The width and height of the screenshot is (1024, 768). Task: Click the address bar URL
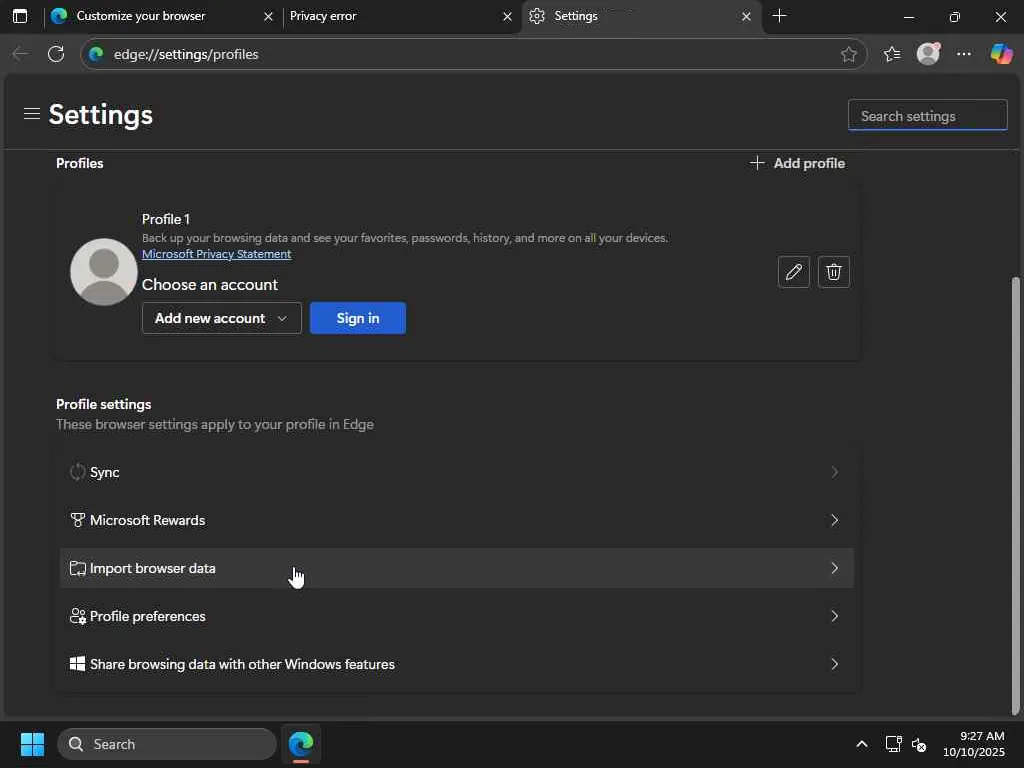pyautogui.click(x=186, y=54)
